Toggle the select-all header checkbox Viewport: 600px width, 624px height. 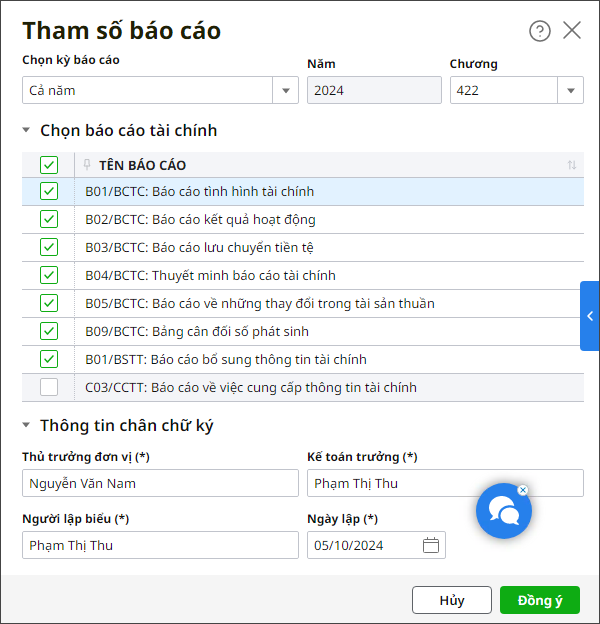coord(49,165)
